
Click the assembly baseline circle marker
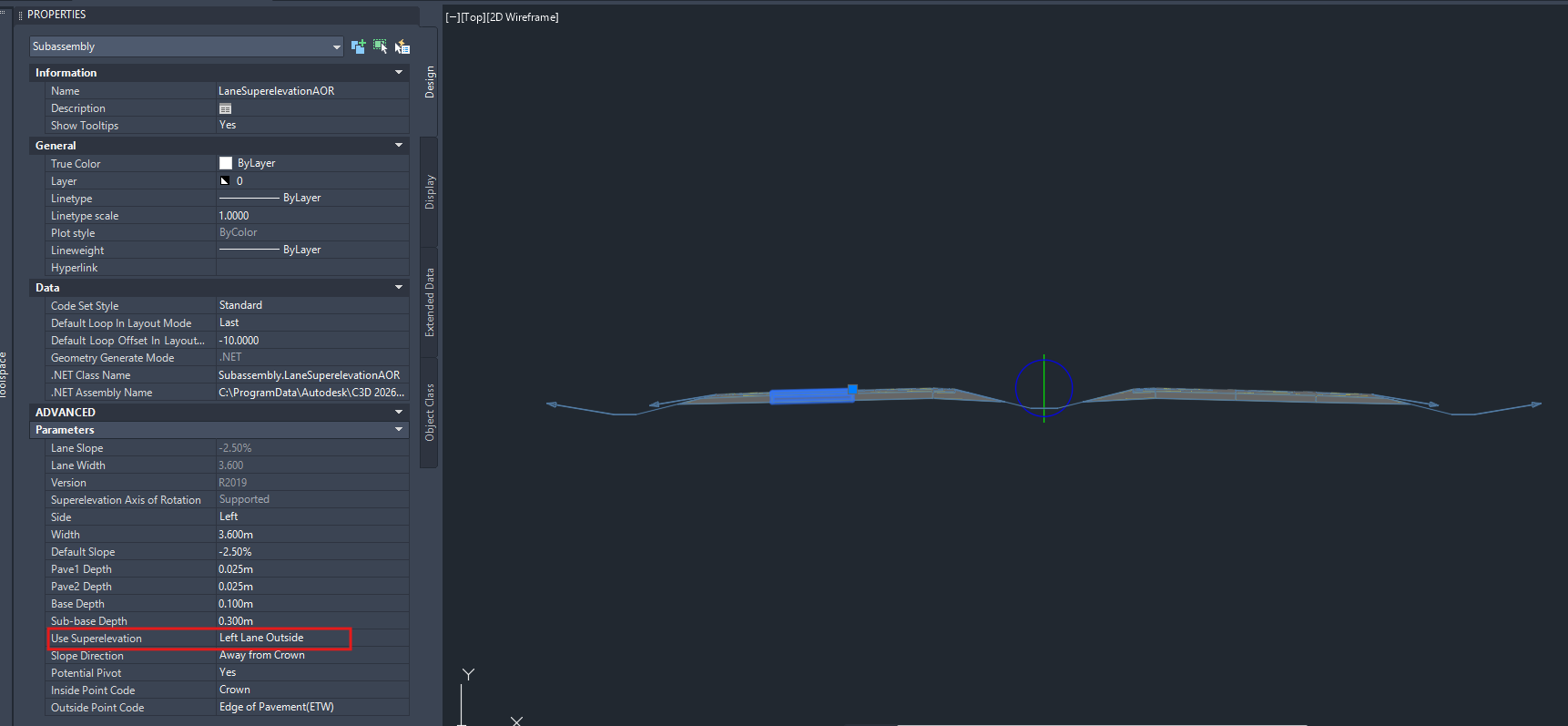point(1044,388)
